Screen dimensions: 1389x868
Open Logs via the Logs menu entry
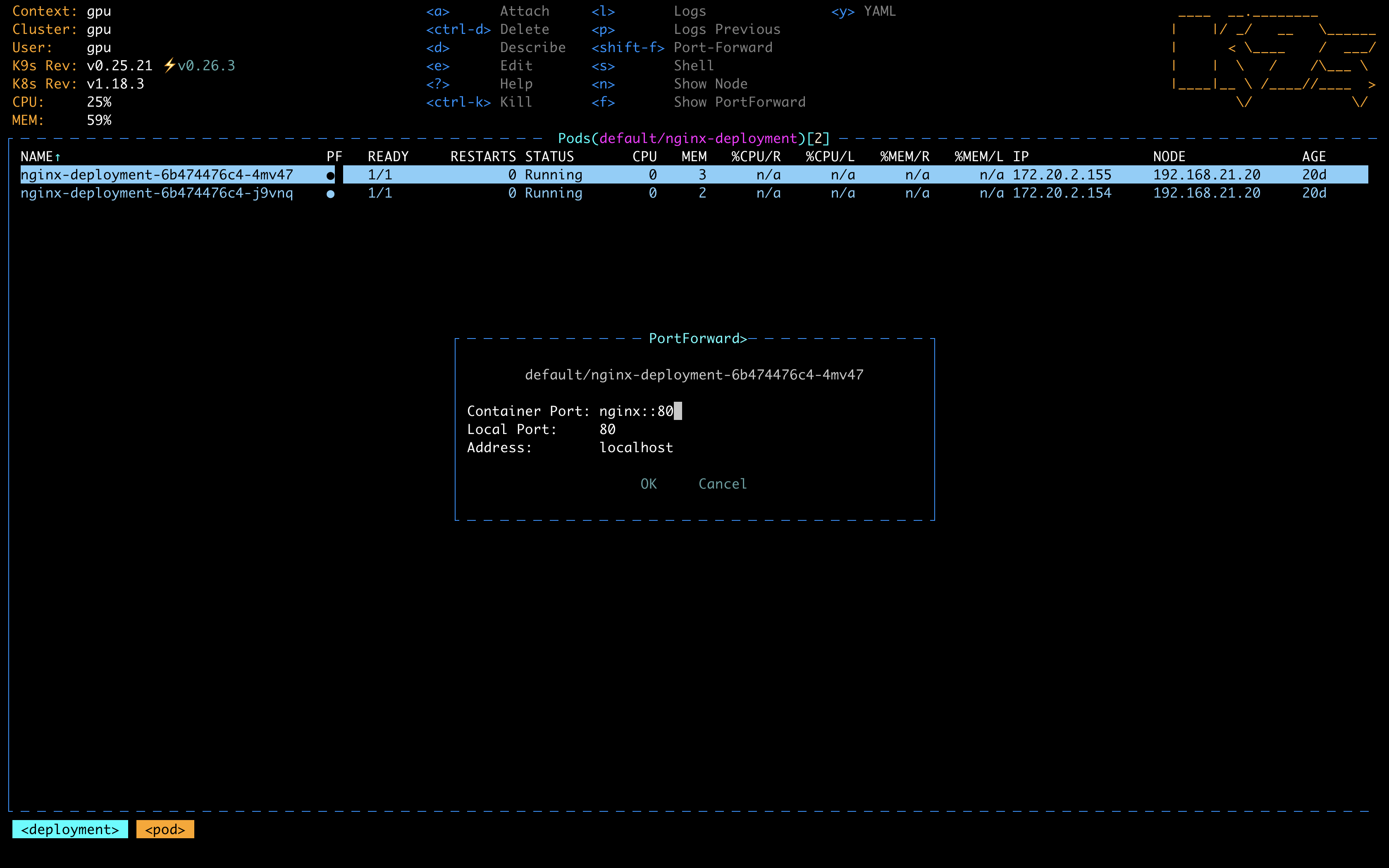(x=690, y=11)
